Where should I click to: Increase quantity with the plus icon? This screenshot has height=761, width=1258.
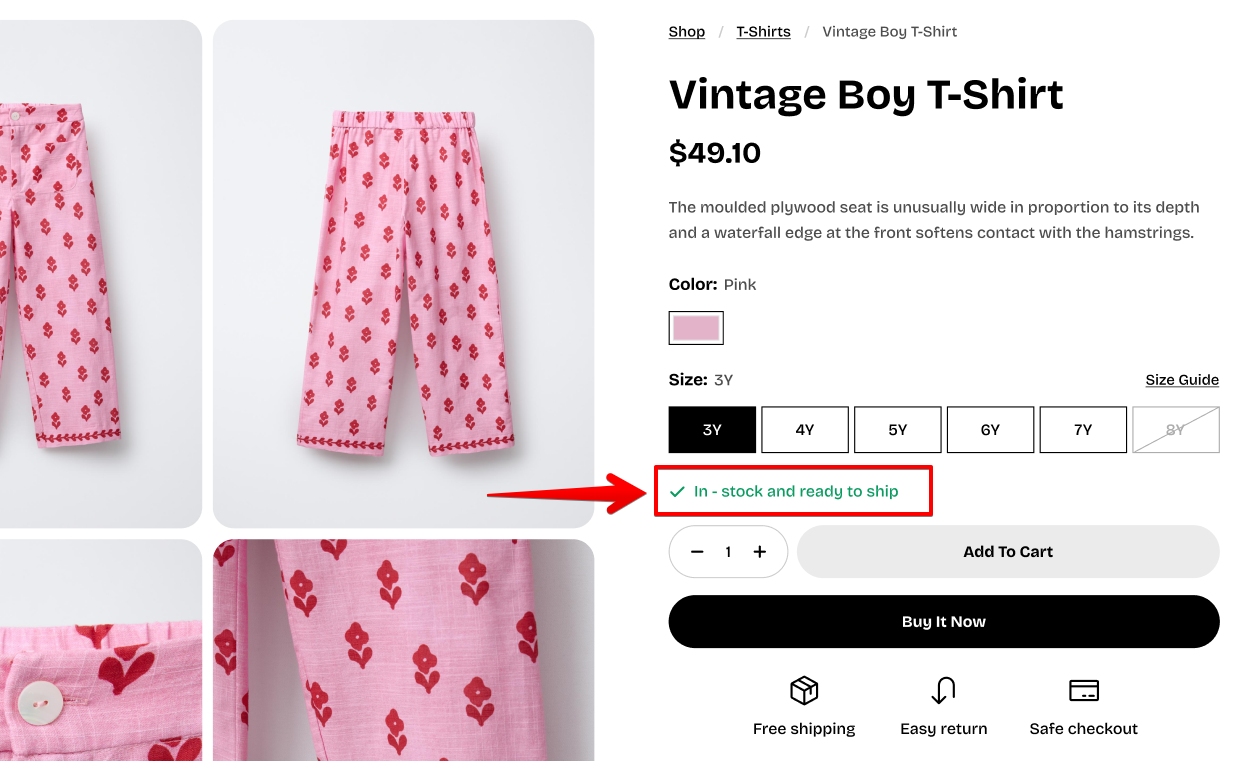click(760, 552)
